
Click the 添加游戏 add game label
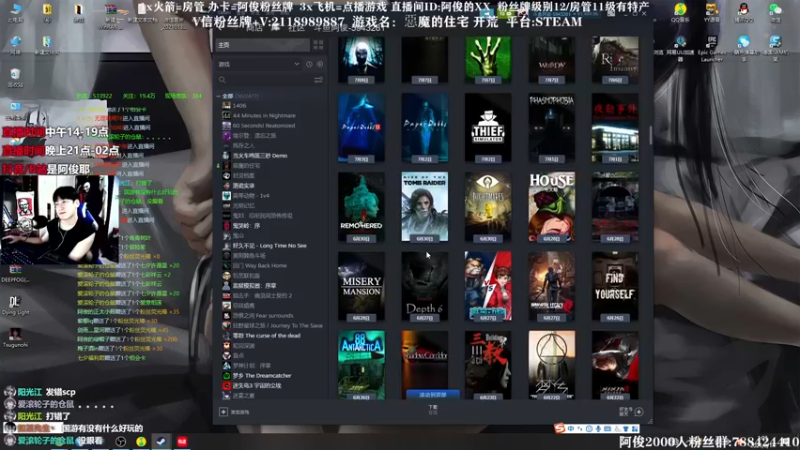[240, 412]
